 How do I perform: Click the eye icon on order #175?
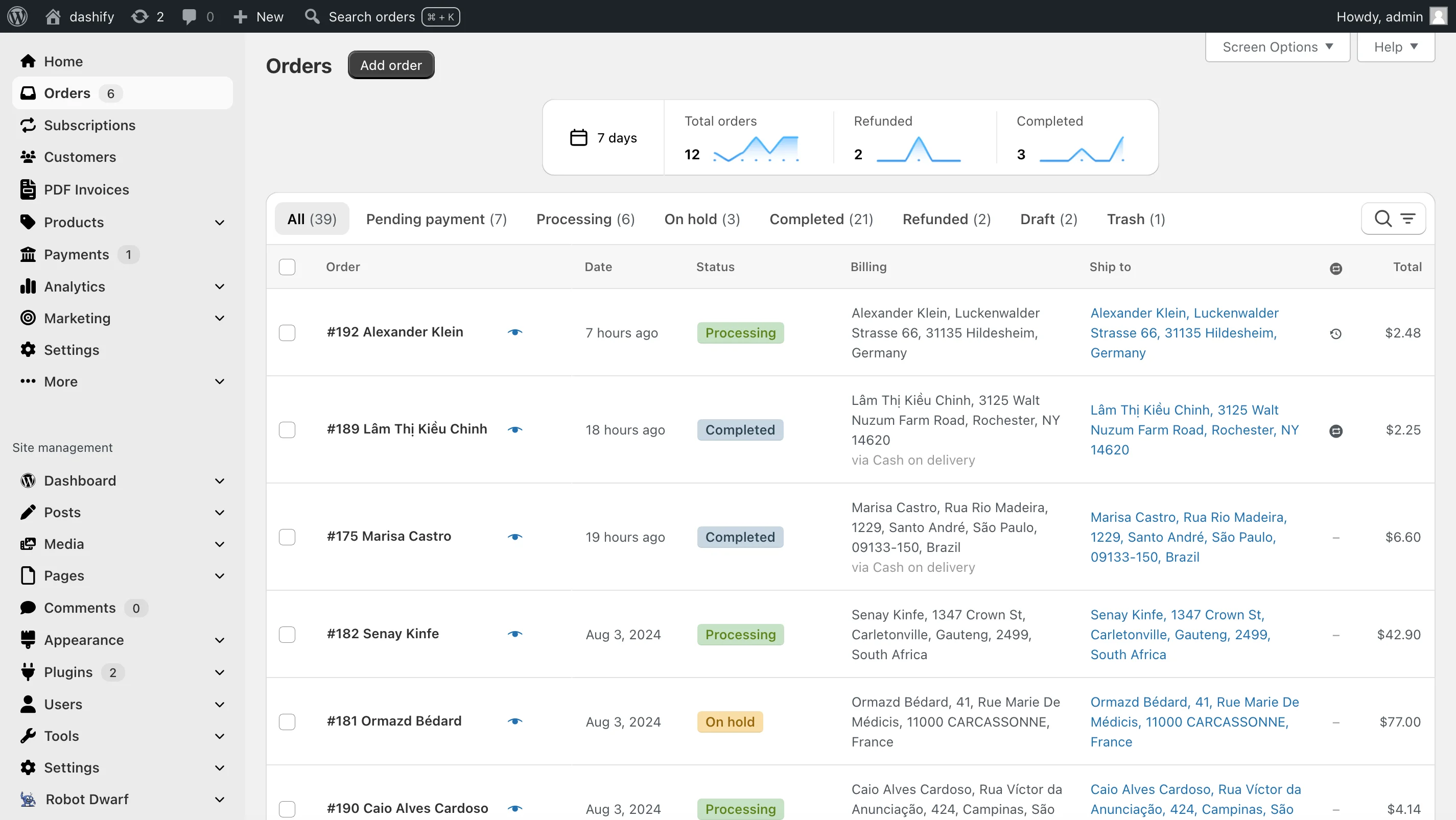click(x=515, y=537)
